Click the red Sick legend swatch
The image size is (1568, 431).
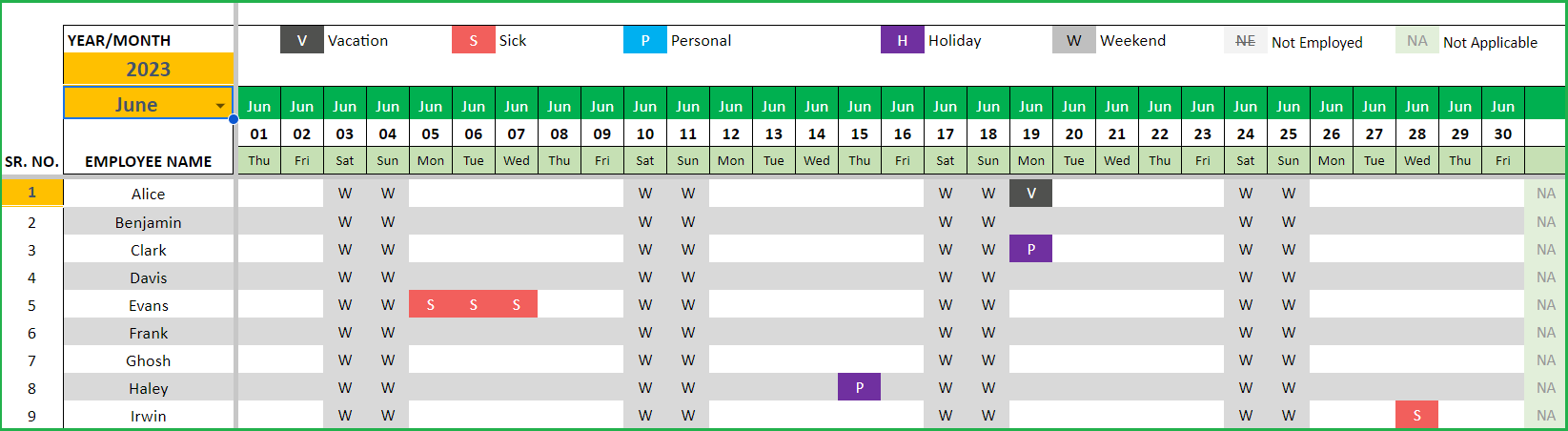pos(474,40)
